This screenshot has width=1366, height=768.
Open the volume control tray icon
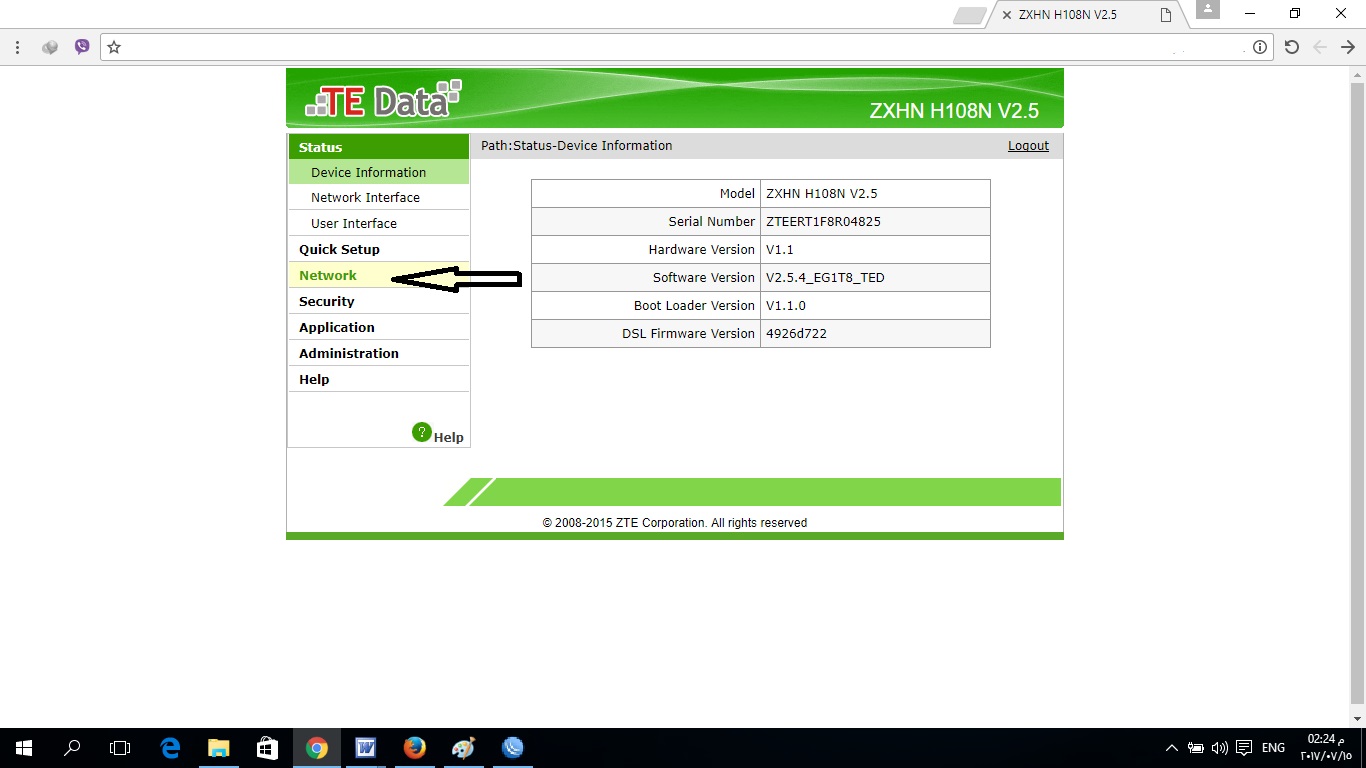tap(1220, 748)
